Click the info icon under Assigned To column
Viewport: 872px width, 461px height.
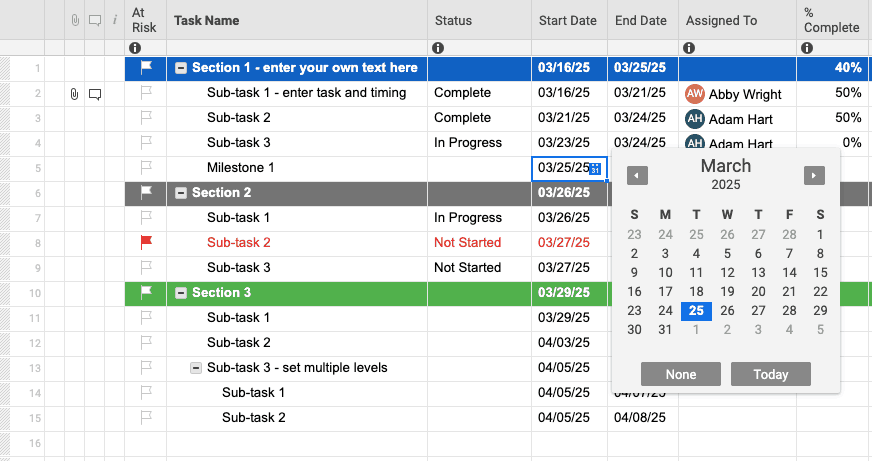[689, 48]
